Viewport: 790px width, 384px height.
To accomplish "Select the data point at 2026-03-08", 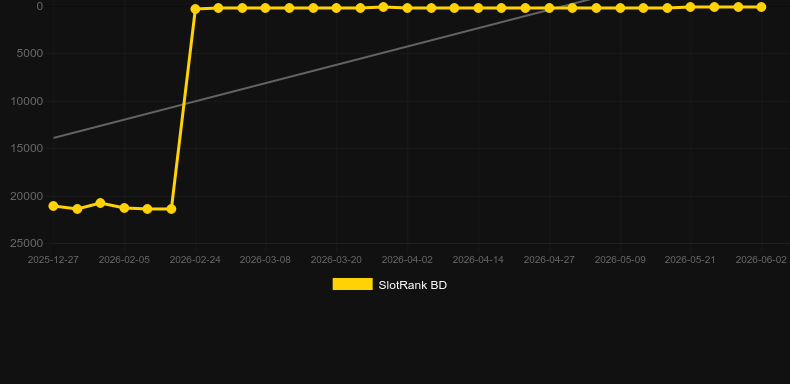I will pyautogui.click(x=266, y=8).
